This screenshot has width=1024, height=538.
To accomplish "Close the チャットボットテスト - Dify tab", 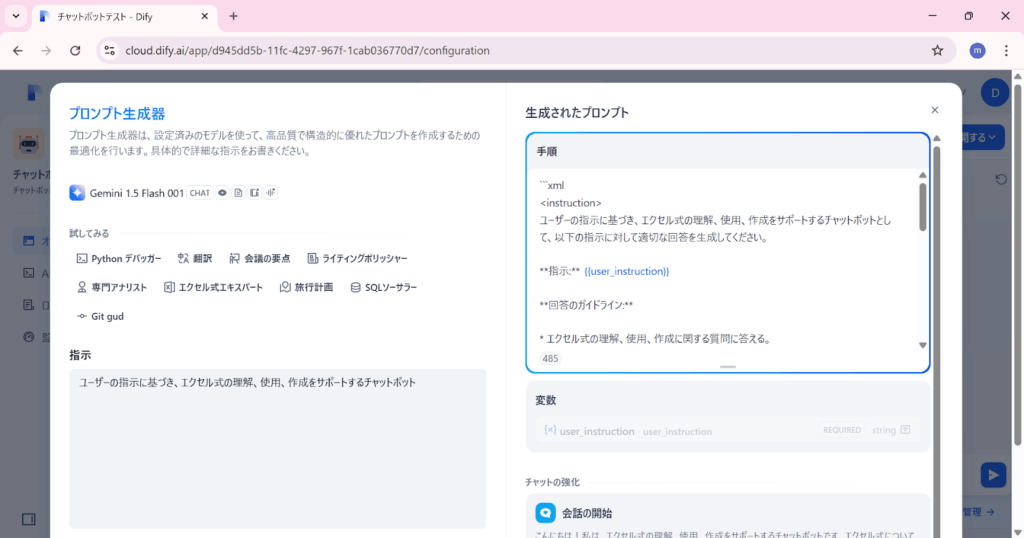I will (204, 16).
